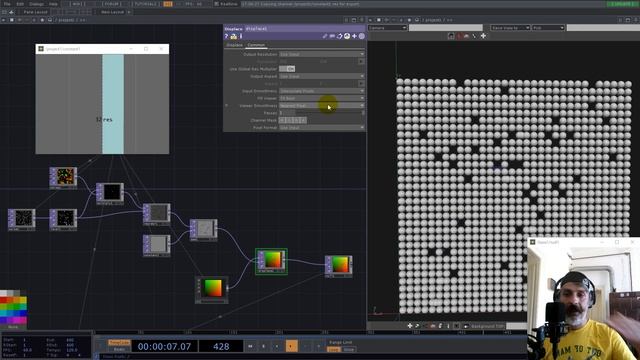Screen dimensions: 640x360
Task: Click the orange highlighted button in the top bar
Action: point(168,4)
